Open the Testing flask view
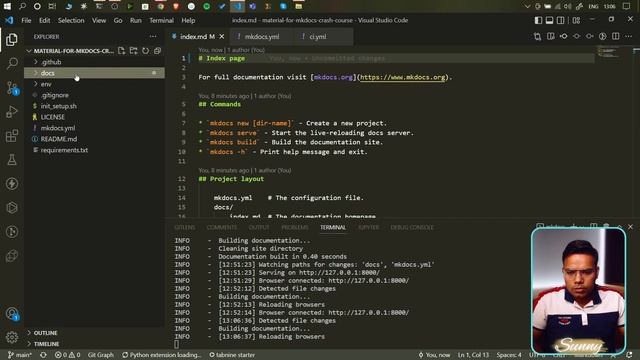640x360 pixels. pyautogui.click(x=12, y=160)
